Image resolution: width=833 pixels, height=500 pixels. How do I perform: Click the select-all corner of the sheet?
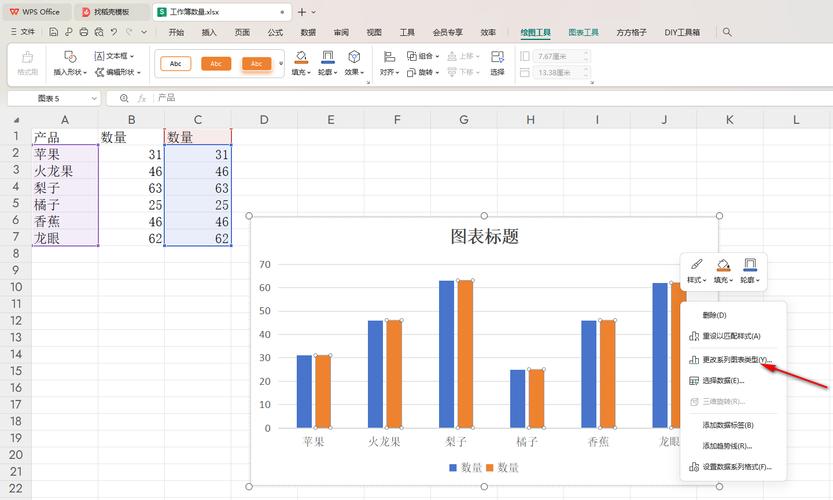click(x=16, y=120)
